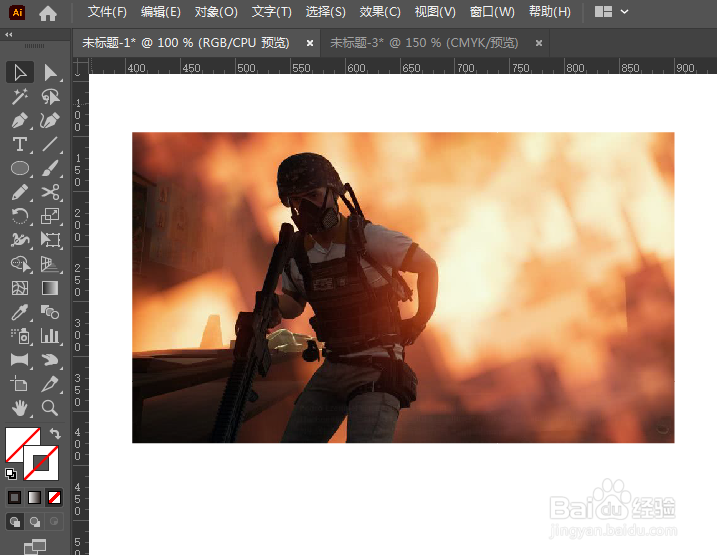Select the Gradient tool
The width and height of the screenshot is (717, 555).
pyautogui.click(x=50, y=288)
